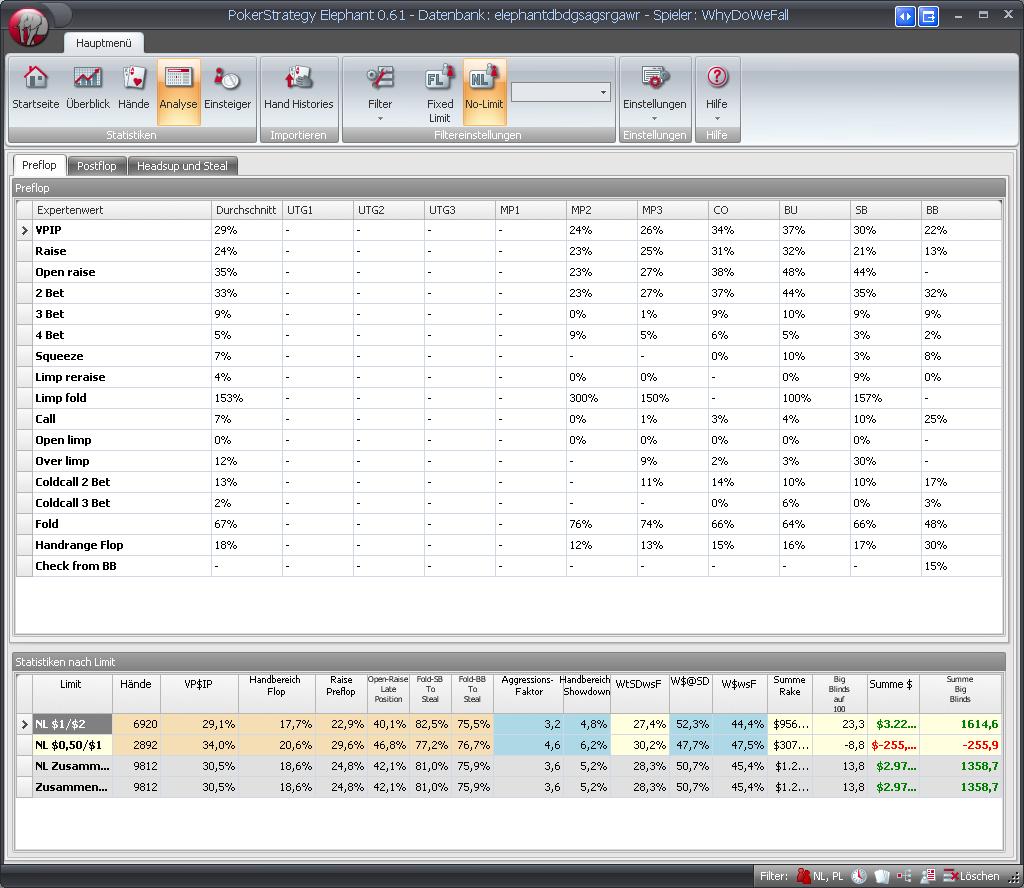Click the 300% Limp fold MP2 cell
The width and height of the screenshot is (1024, 888).
click(x=601, y=398)
